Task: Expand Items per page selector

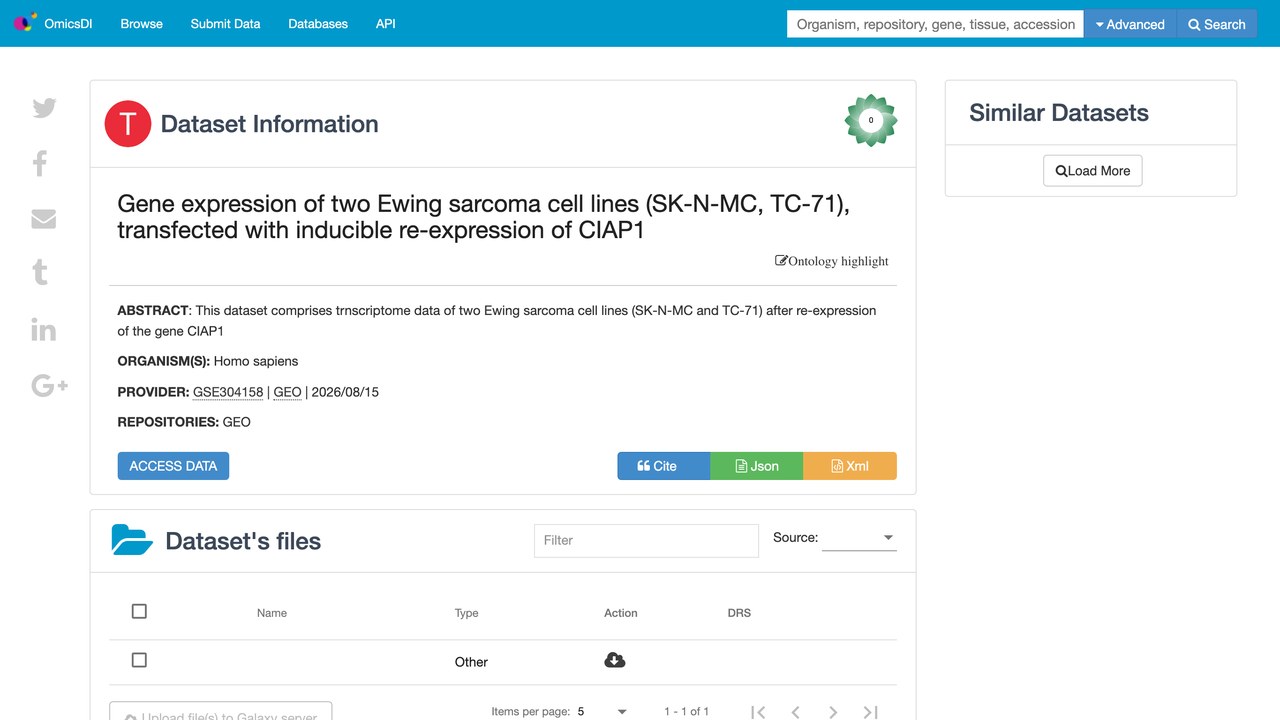Action: [x=603, y=712]
